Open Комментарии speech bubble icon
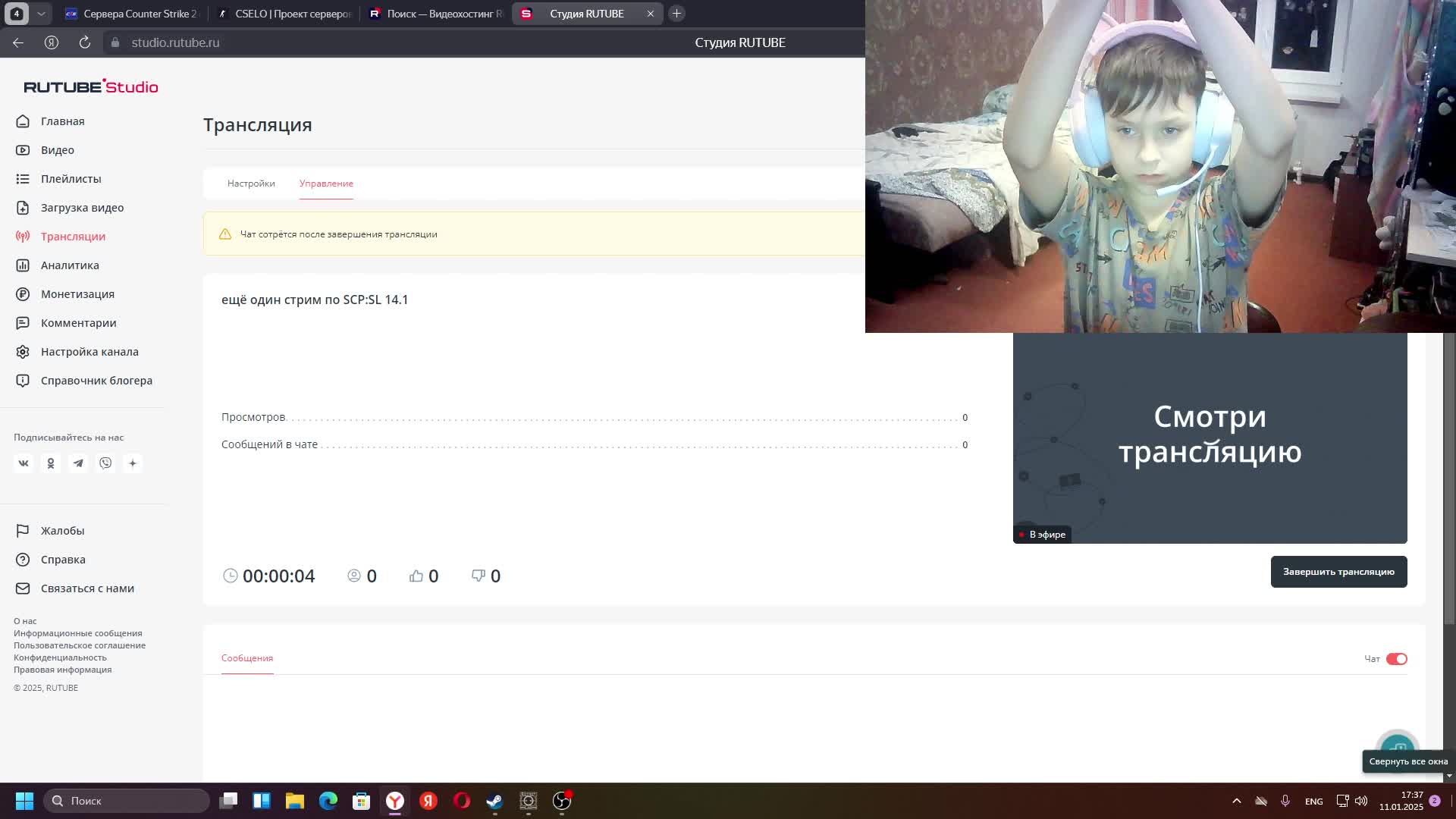The height and width of the screenshot is (819, 1456). 23,323
